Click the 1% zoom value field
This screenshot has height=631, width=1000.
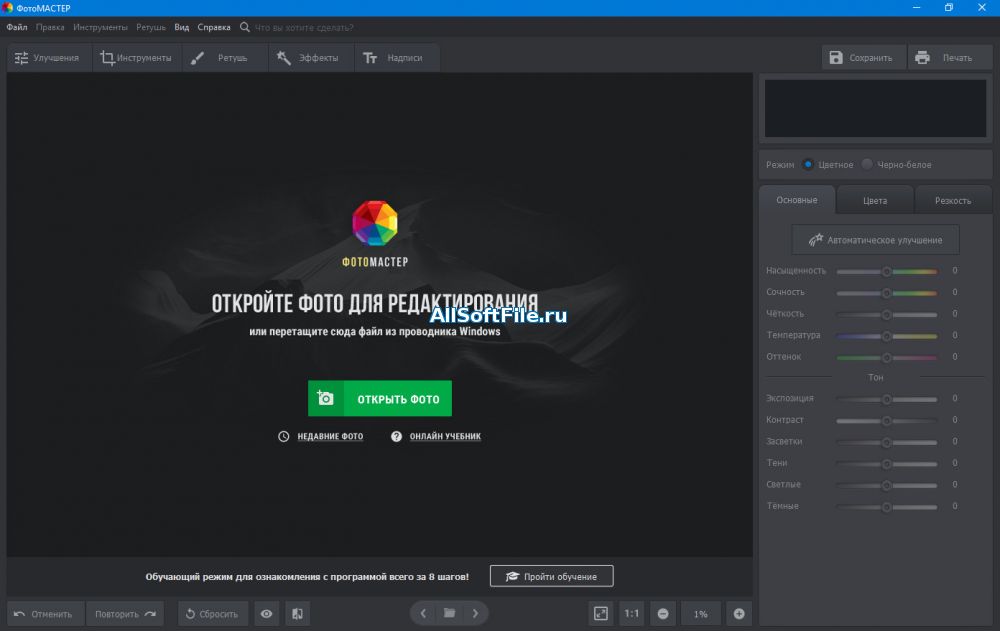pos(701,614)
